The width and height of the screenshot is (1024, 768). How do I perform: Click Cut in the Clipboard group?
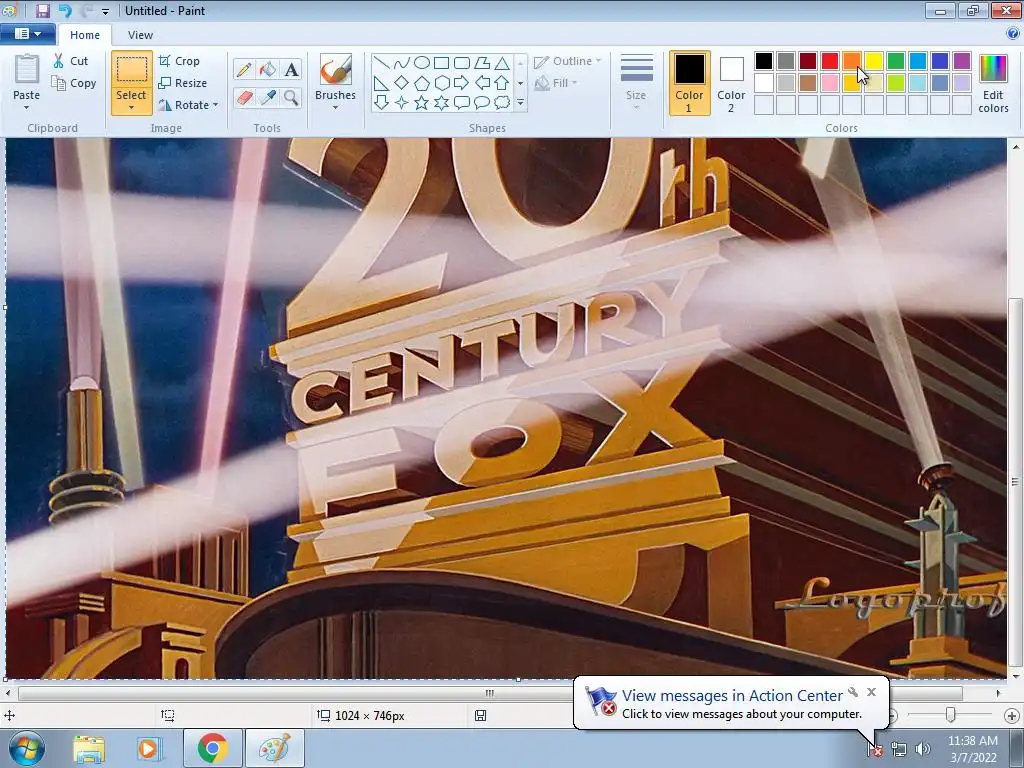(71, 61)
